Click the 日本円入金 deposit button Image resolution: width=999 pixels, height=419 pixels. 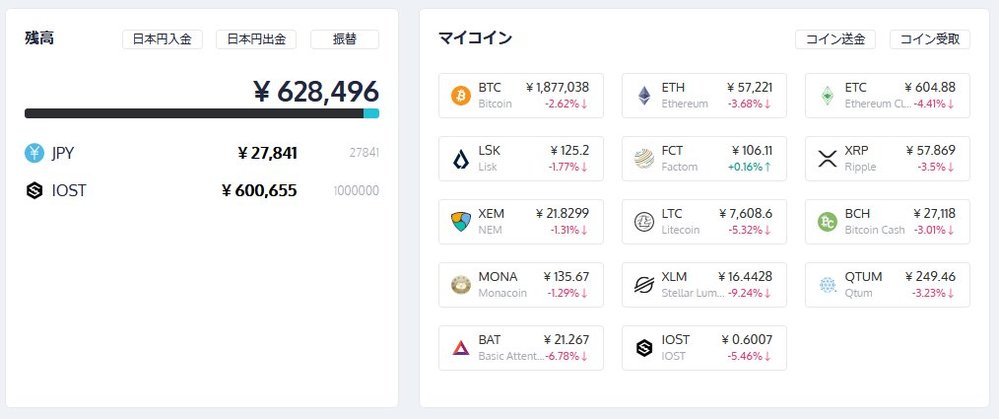[x=162, y=39]
